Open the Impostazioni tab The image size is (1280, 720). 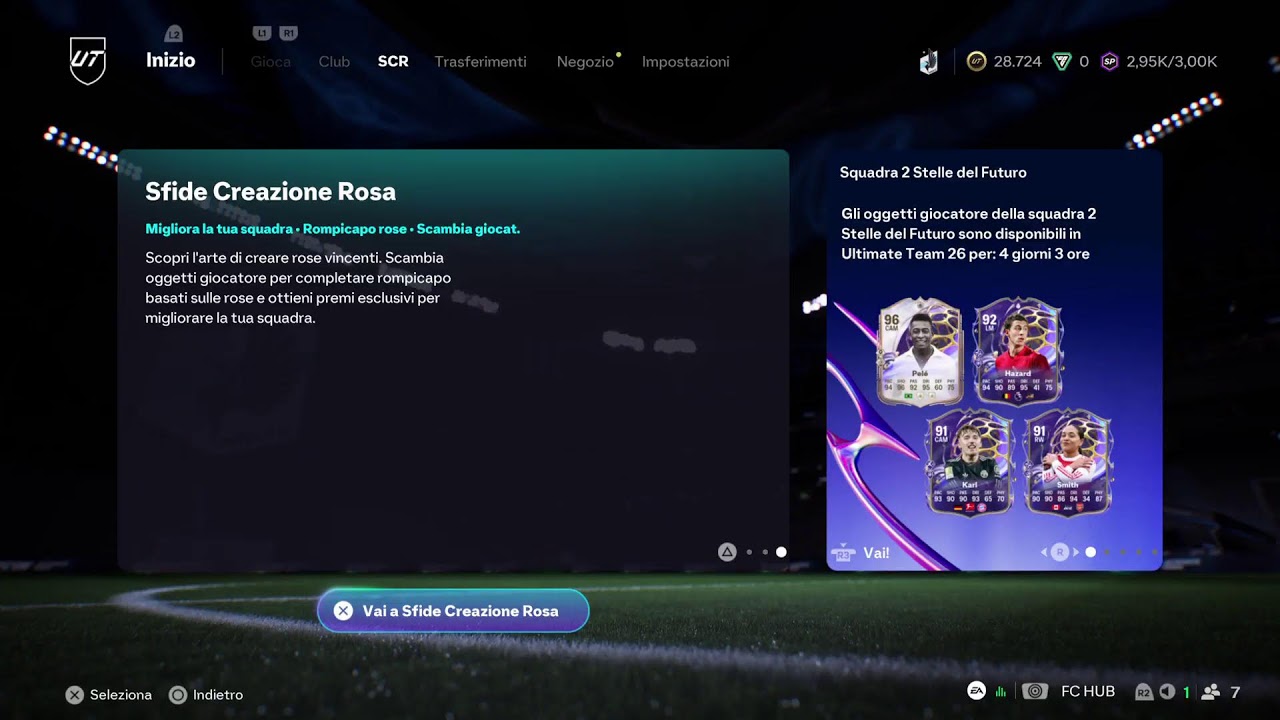tap(685, 61)
